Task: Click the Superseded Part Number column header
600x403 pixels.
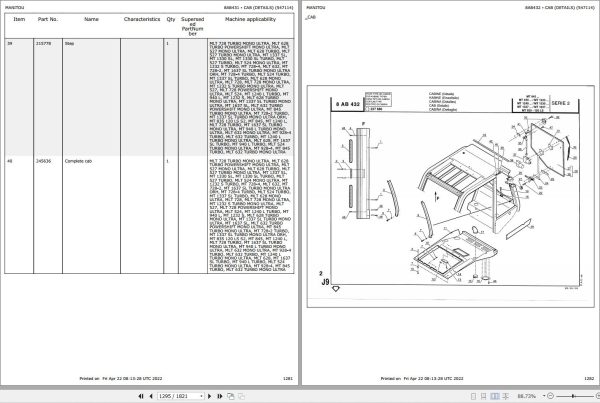Action: (192, 26)
